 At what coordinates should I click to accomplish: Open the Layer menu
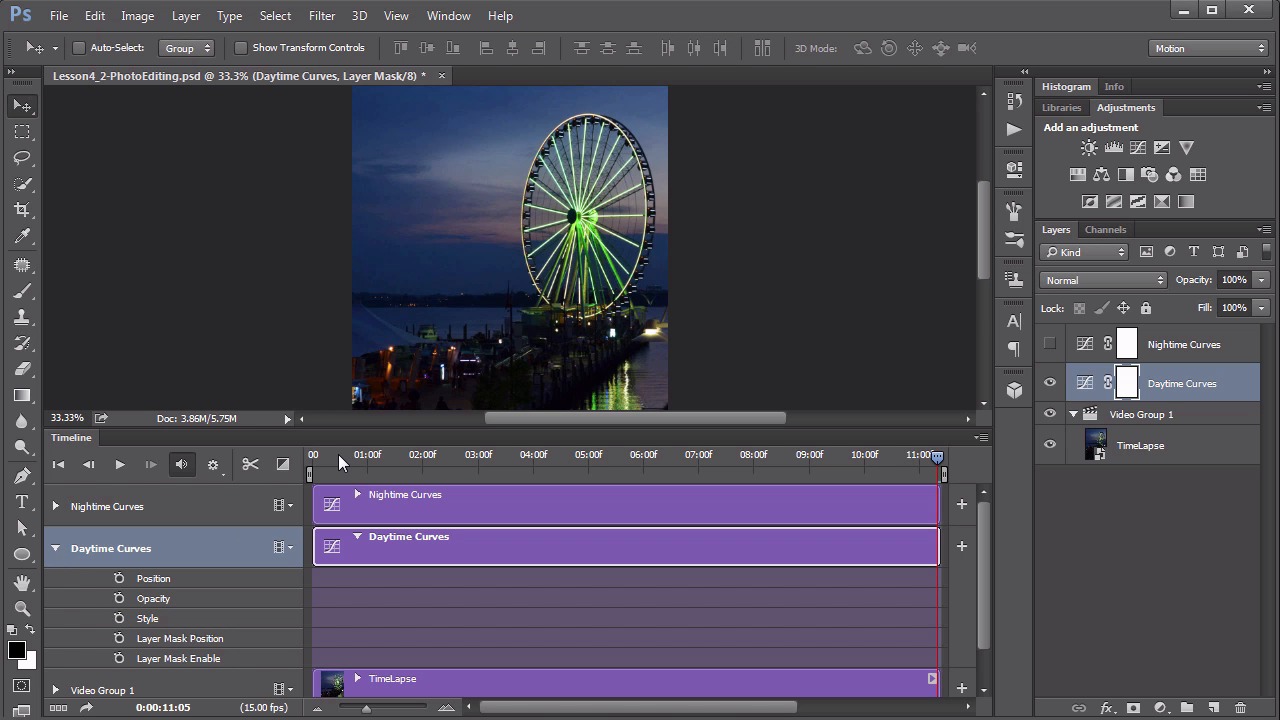185,16
